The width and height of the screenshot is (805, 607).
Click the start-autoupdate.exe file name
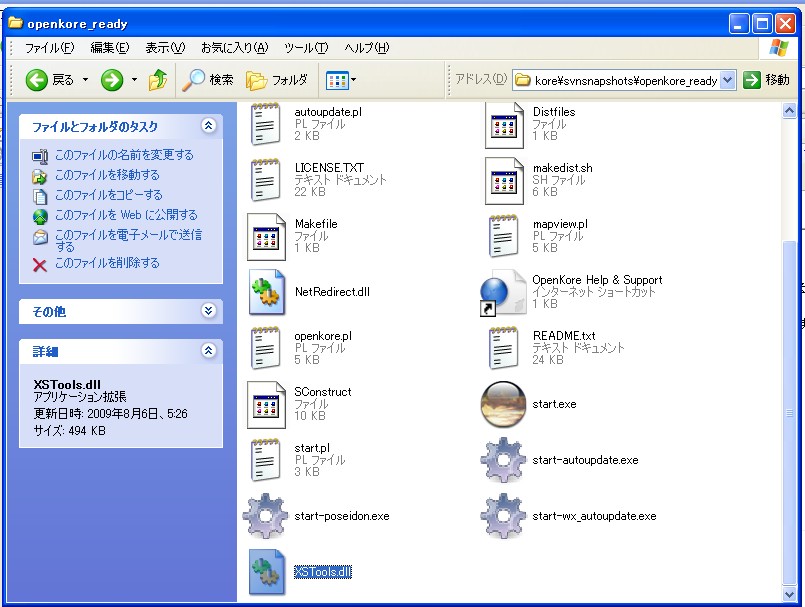585,460
